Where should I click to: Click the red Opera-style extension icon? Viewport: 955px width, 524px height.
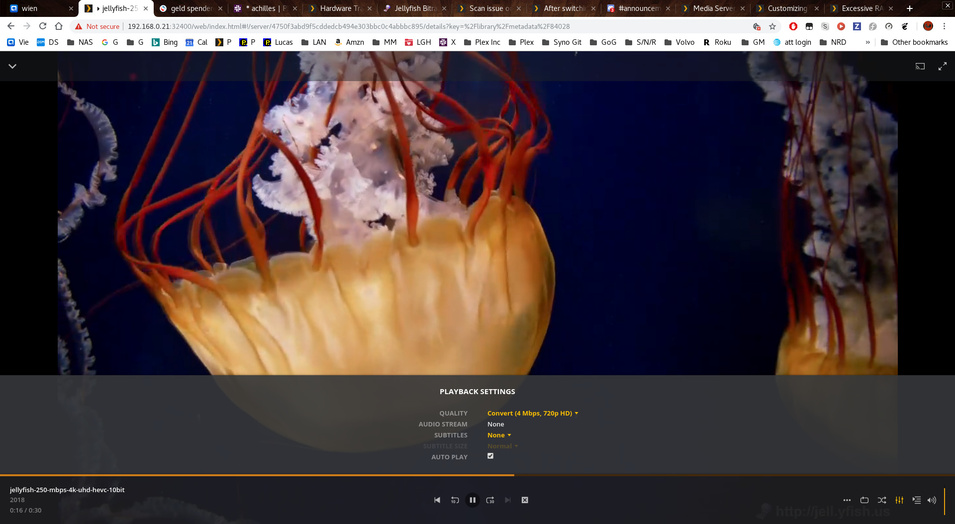click(792, 26)
